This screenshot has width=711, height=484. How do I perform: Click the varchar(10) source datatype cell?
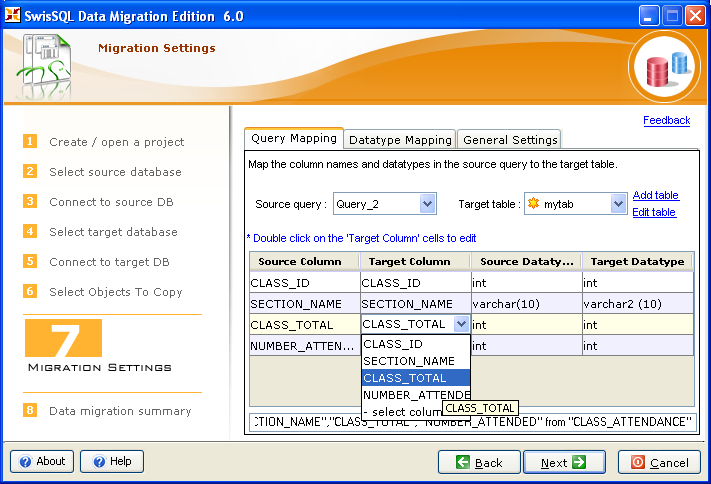click(x=527, y=303)
